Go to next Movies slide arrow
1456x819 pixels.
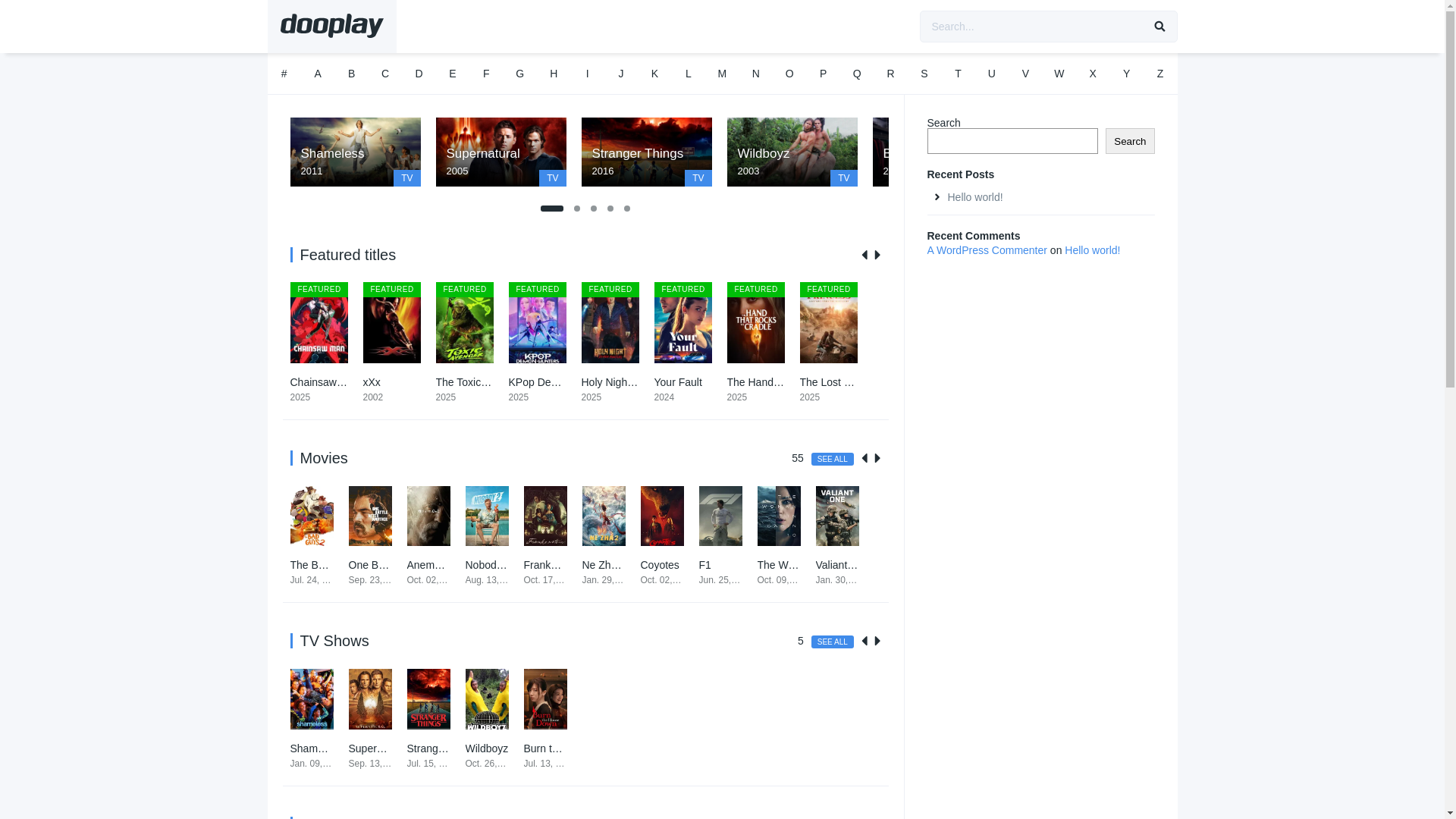pos(877,458)
